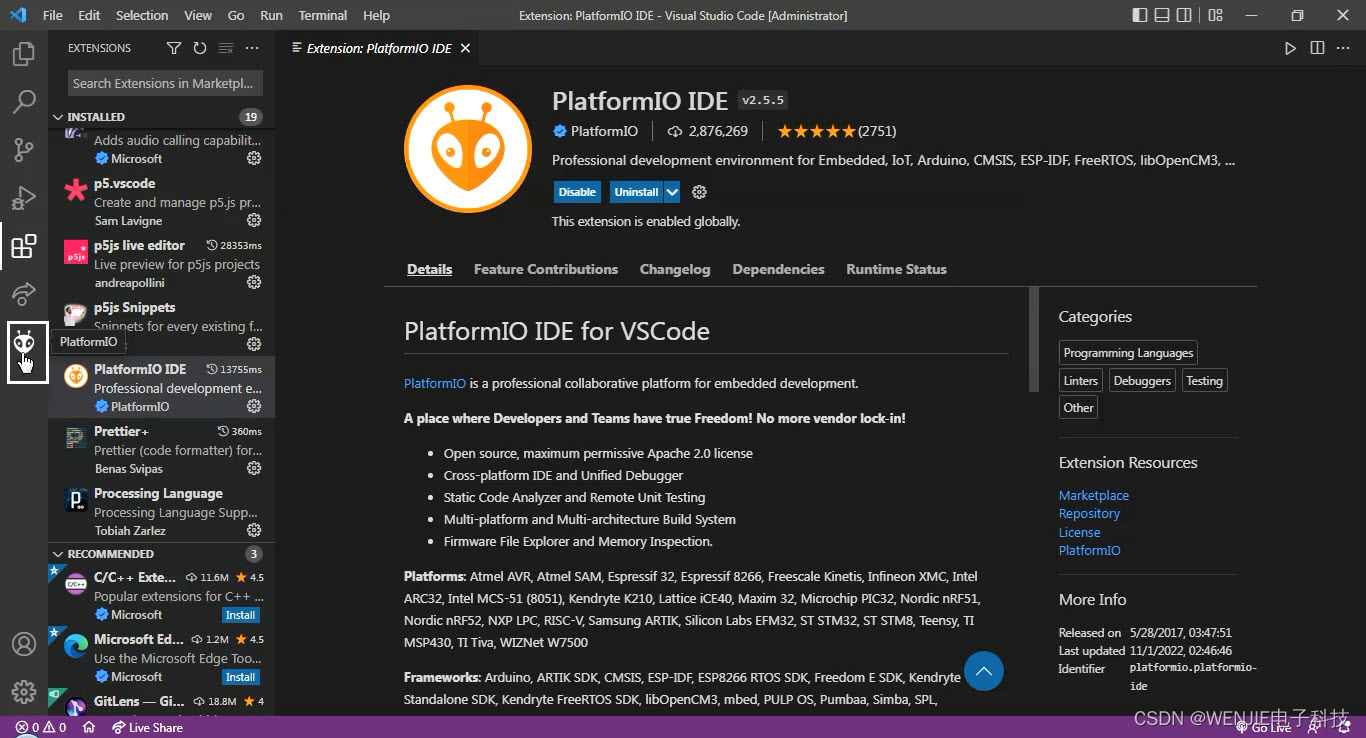Open manage gear for p5js live editor
Screen dimensions: 1366x738
point(254,282)
